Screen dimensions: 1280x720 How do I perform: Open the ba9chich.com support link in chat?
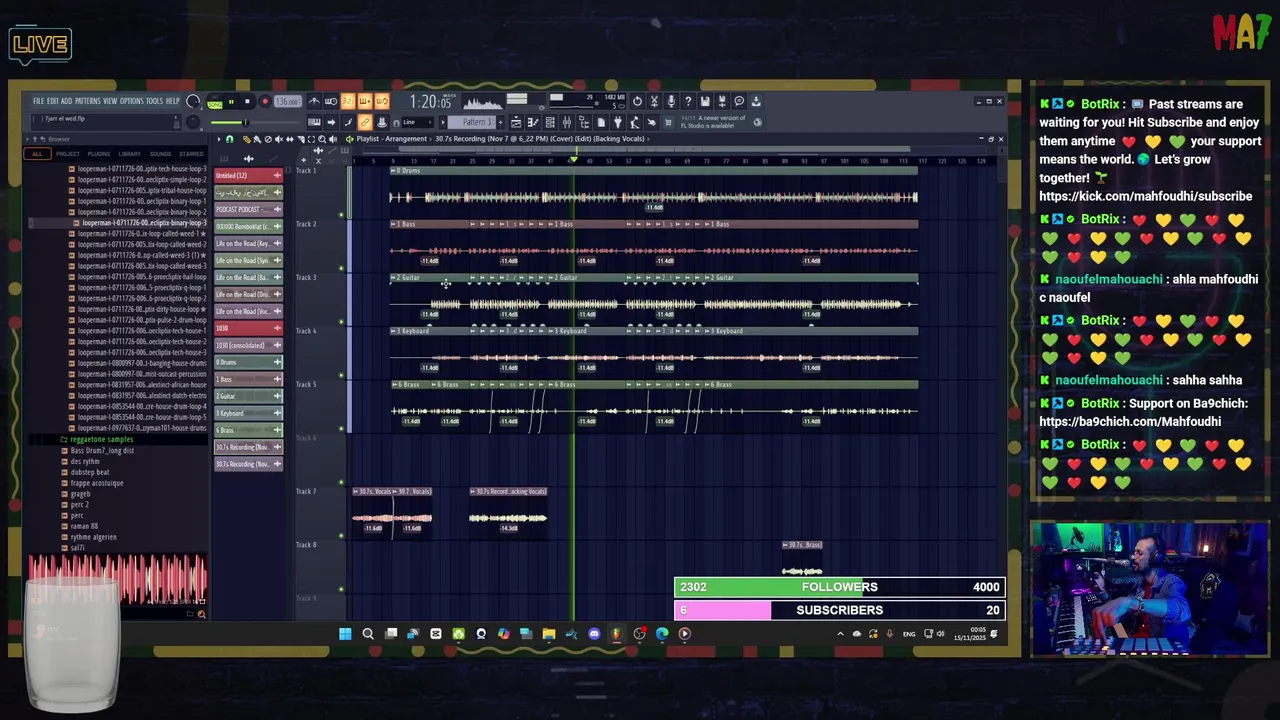1130,421
